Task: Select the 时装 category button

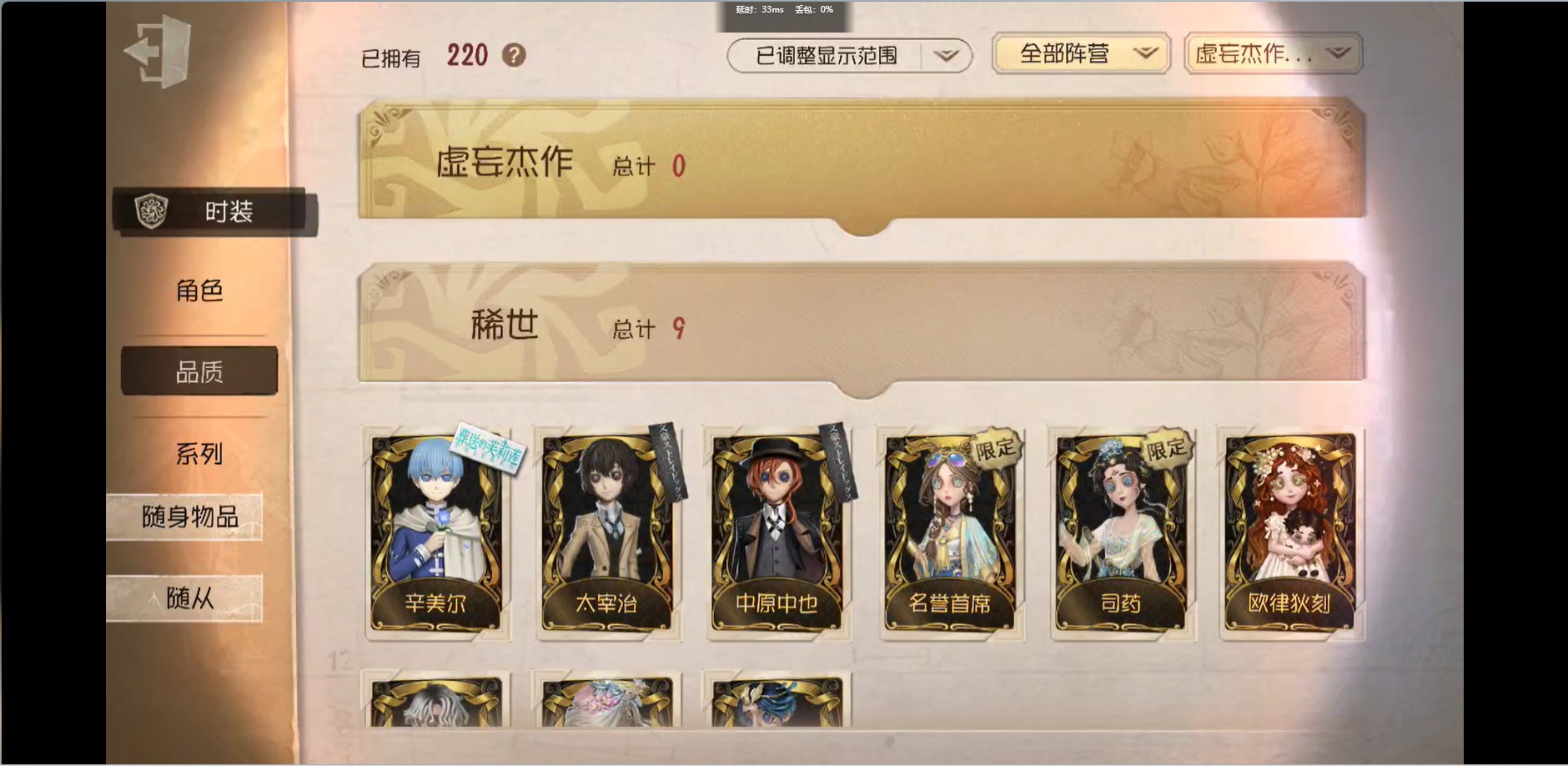Action: tap(215, 211)
